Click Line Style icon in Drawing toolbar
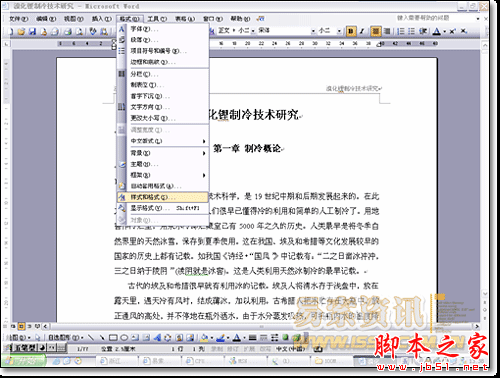Viewport: 500px width, 378px height. pyautogui.click(x=253, y=338)
